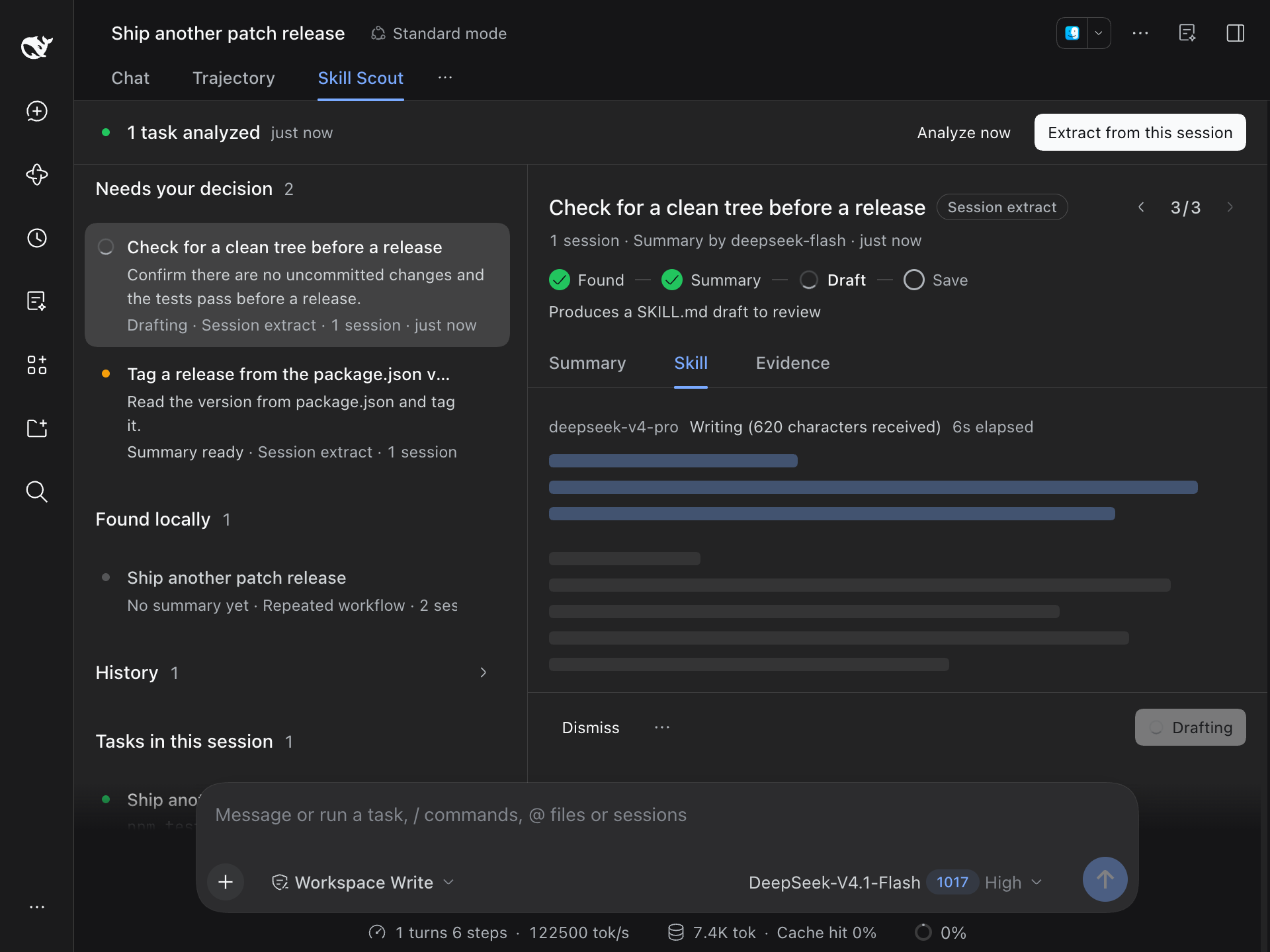Open Workspace Write permission dropdown

[x=362, y=883]
